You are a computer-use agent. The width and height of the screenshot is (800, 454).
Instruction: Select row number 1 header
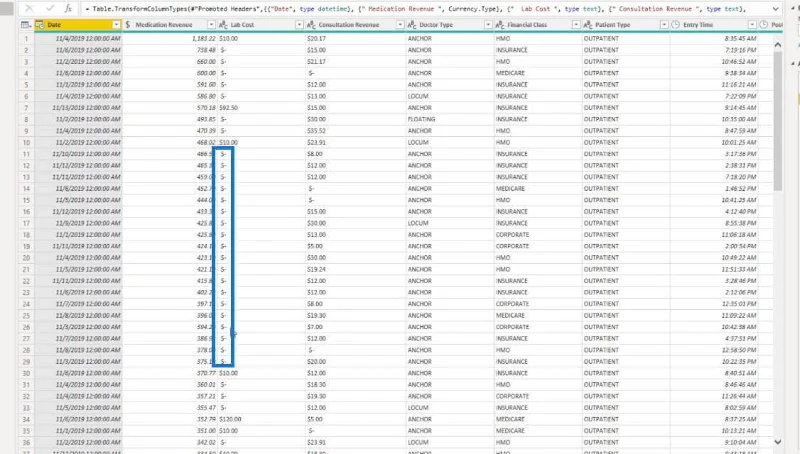click(26, 38)
